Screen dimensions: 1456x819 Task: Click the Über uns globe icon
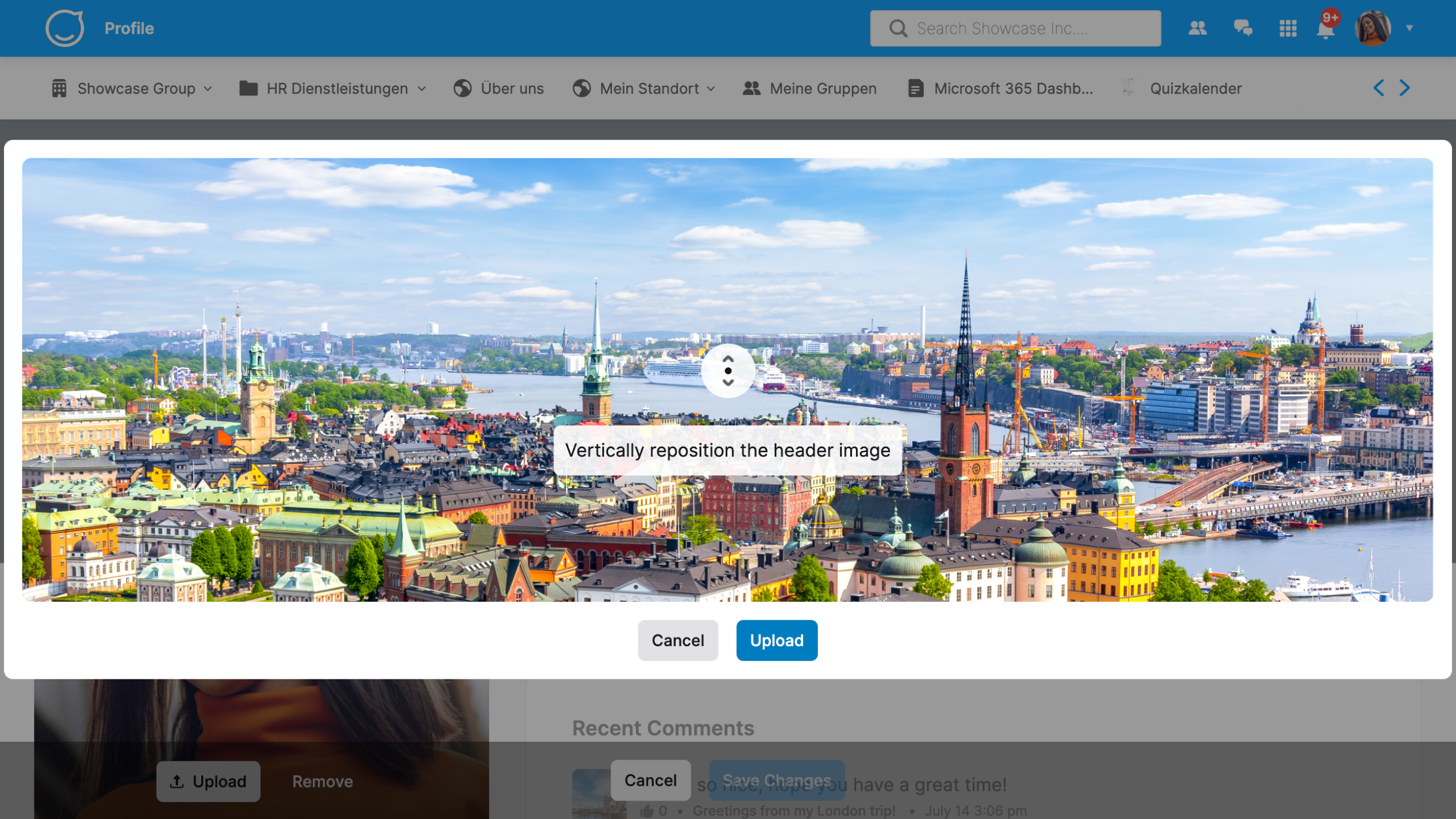click(462, 88)
